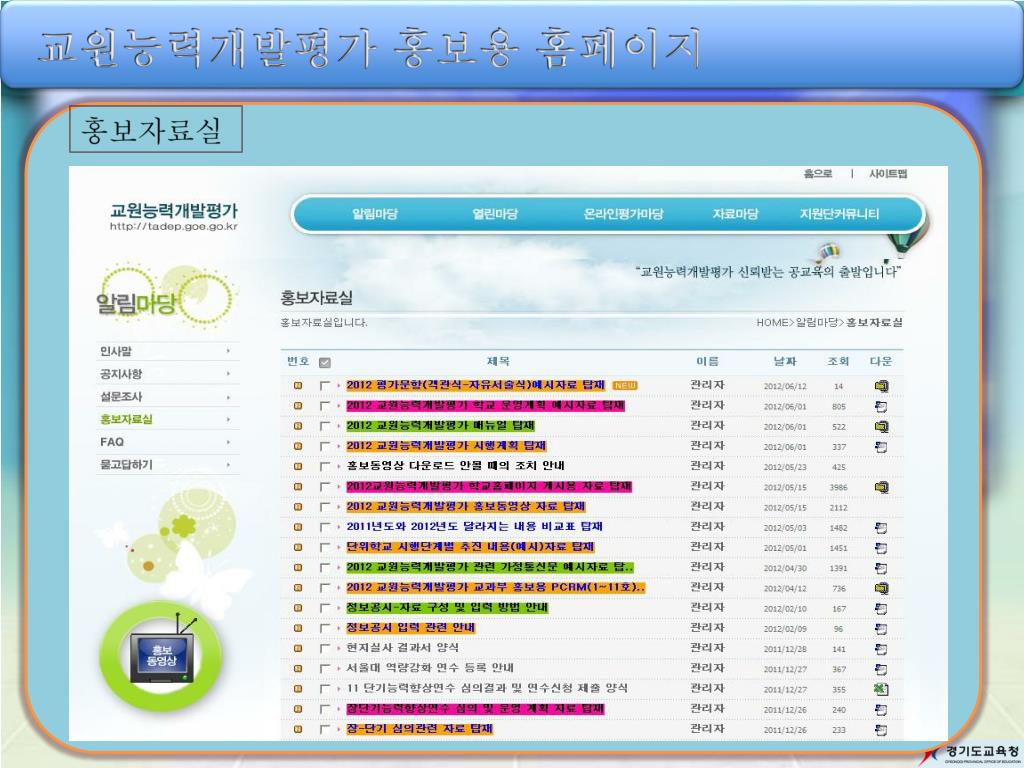
Task: Click the 알림마당 breadcrumb link
Action: click(x=816, y=323)
